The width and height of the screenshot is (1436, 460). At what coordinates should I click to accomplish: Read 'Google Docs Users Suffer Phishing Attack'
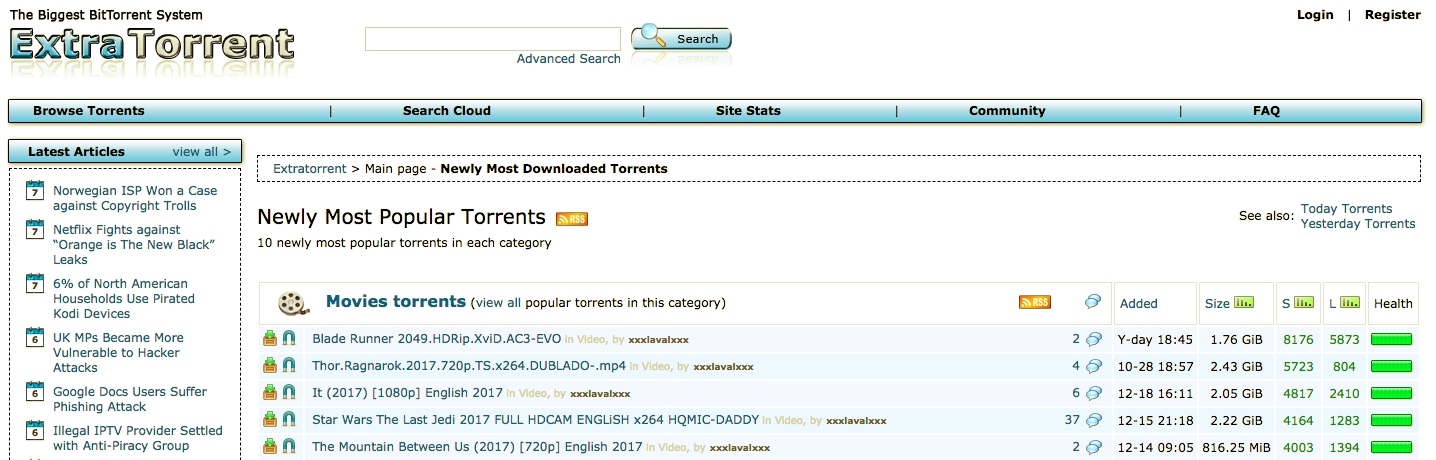pos(130,399)
